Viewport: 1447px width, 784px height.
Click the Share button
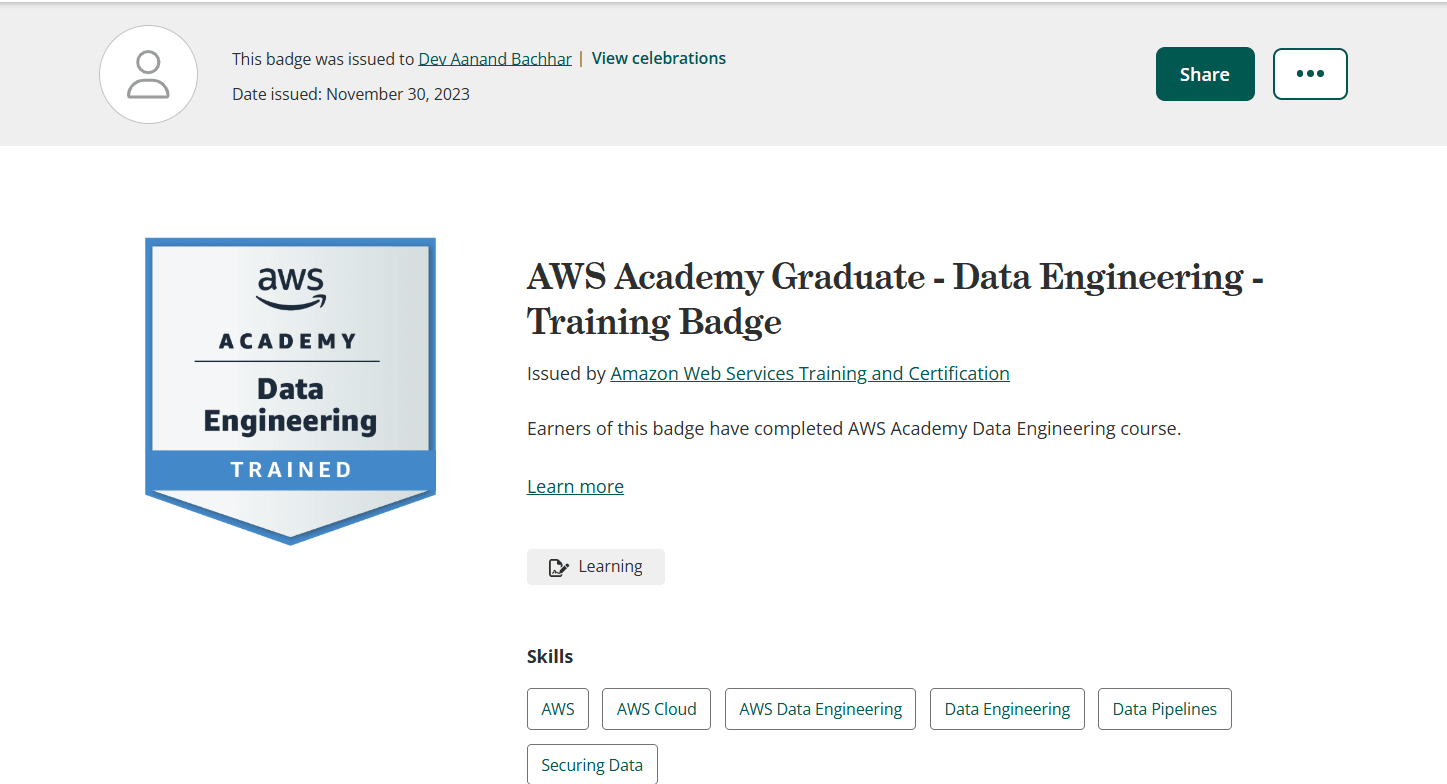click(x=1205, y=74)
